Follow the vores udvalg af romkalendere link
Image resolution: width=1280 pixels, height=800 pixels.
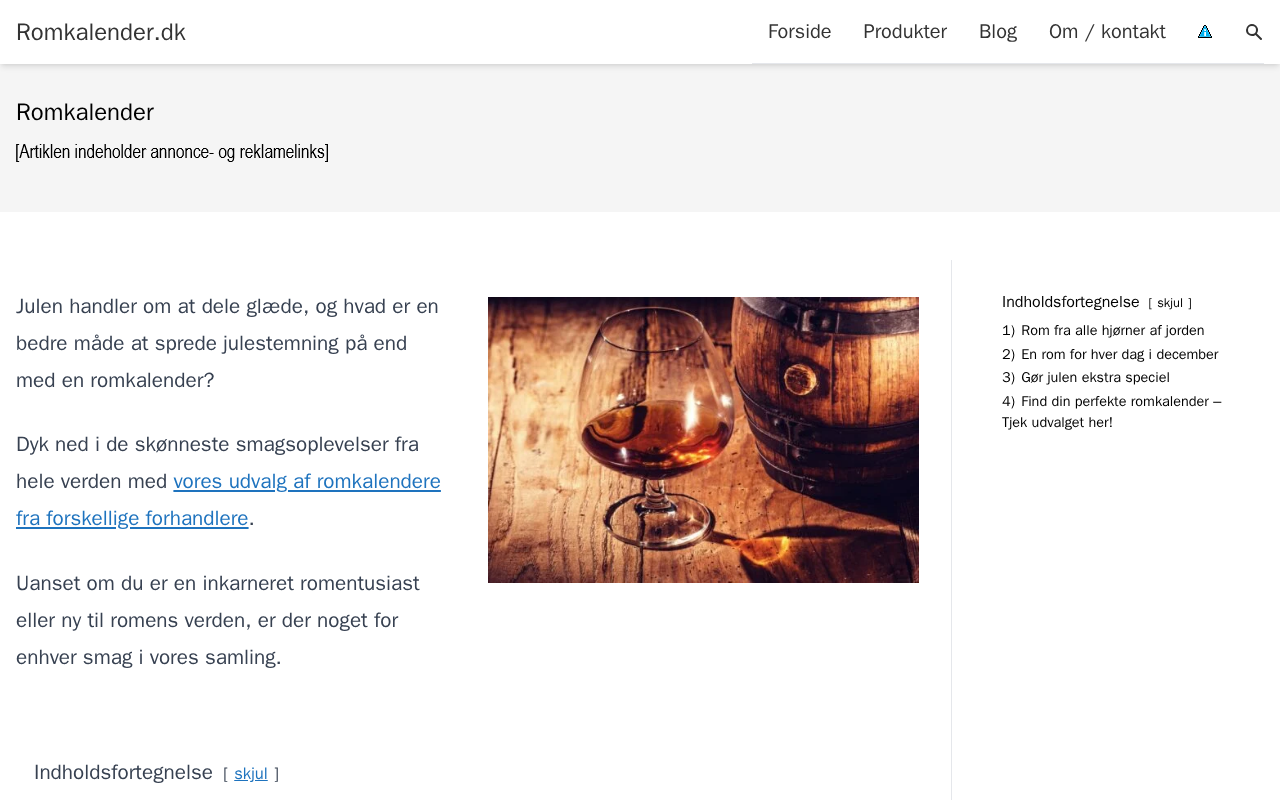(228, 500)
